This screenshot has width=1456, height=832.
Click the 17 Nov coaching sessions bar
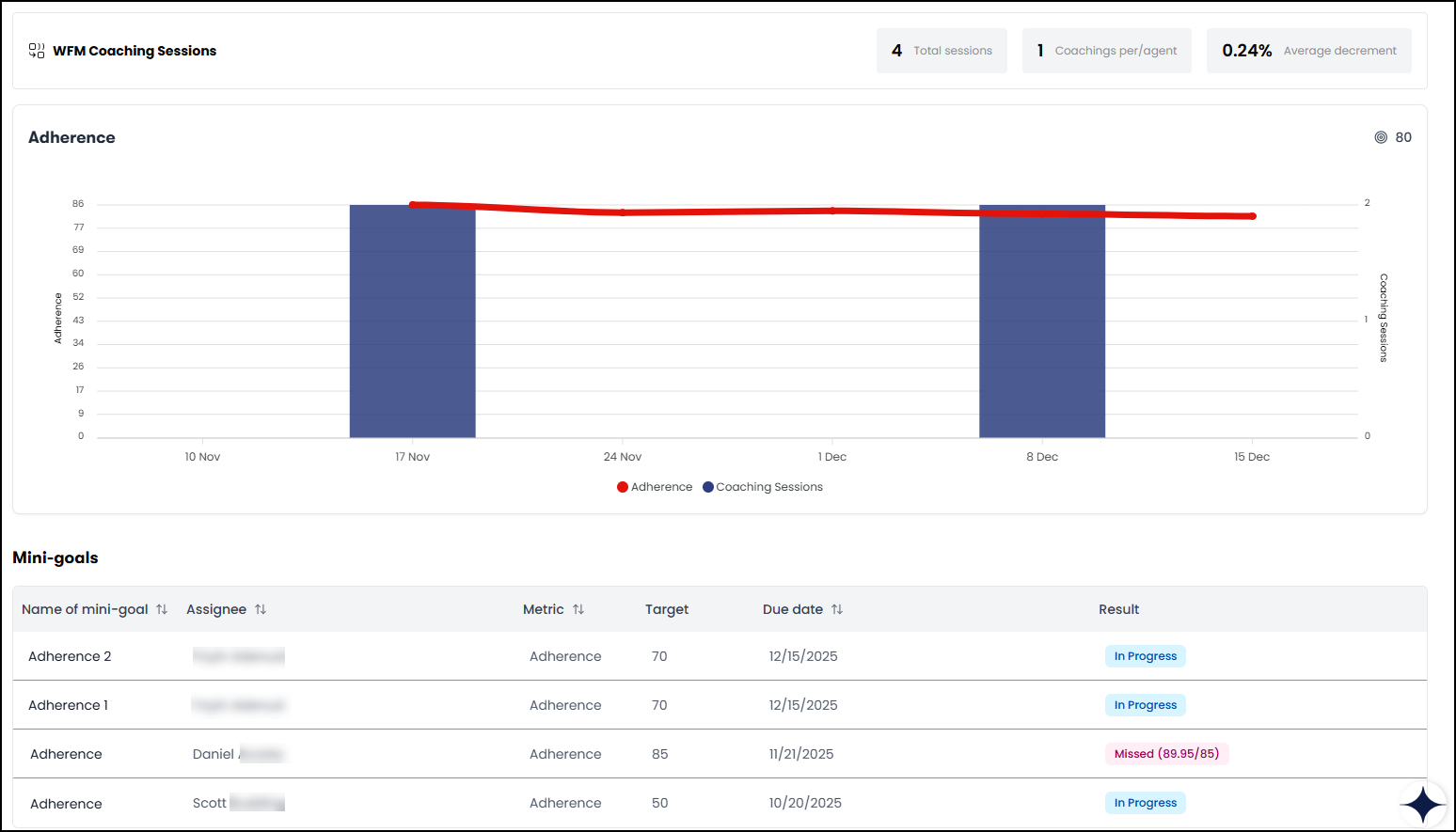click(413, 322)
